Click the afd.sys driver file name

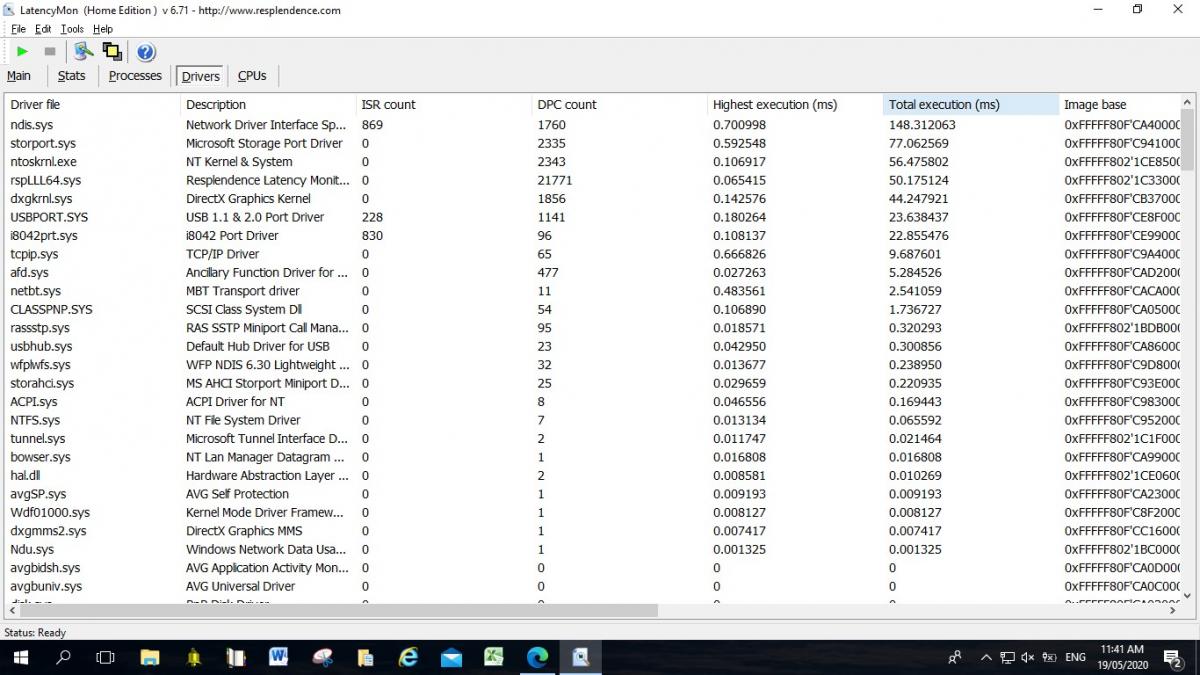point(29,272)
